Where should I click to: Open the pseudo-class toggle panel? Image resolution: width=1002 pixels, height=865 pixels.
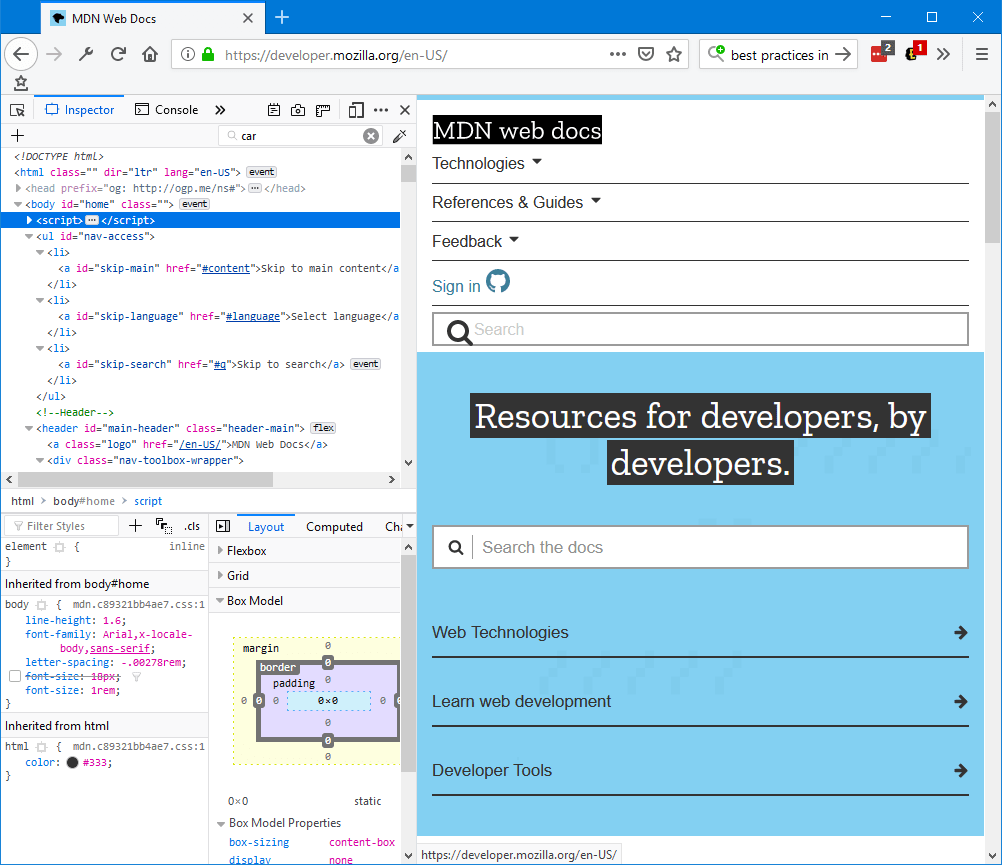(163, 527)
